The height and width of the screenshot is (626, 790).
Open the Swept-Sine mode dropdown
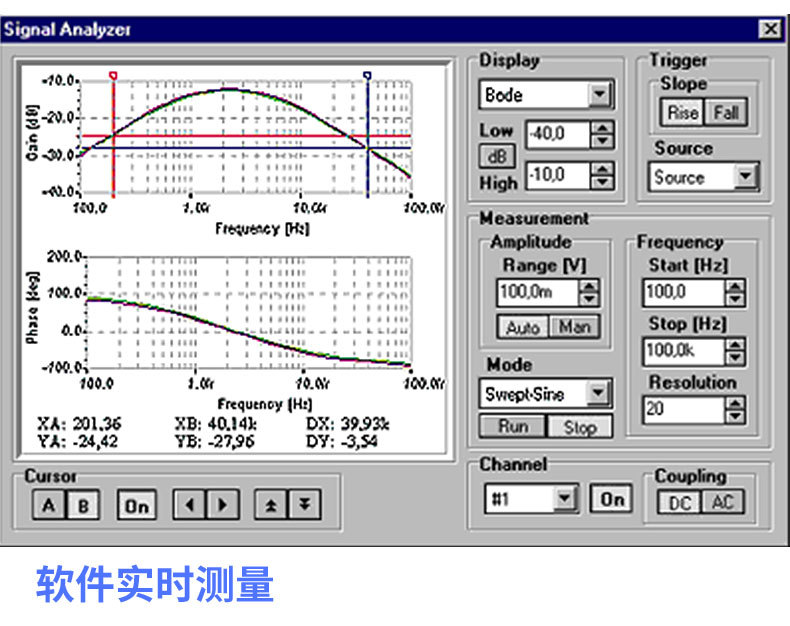598,393
